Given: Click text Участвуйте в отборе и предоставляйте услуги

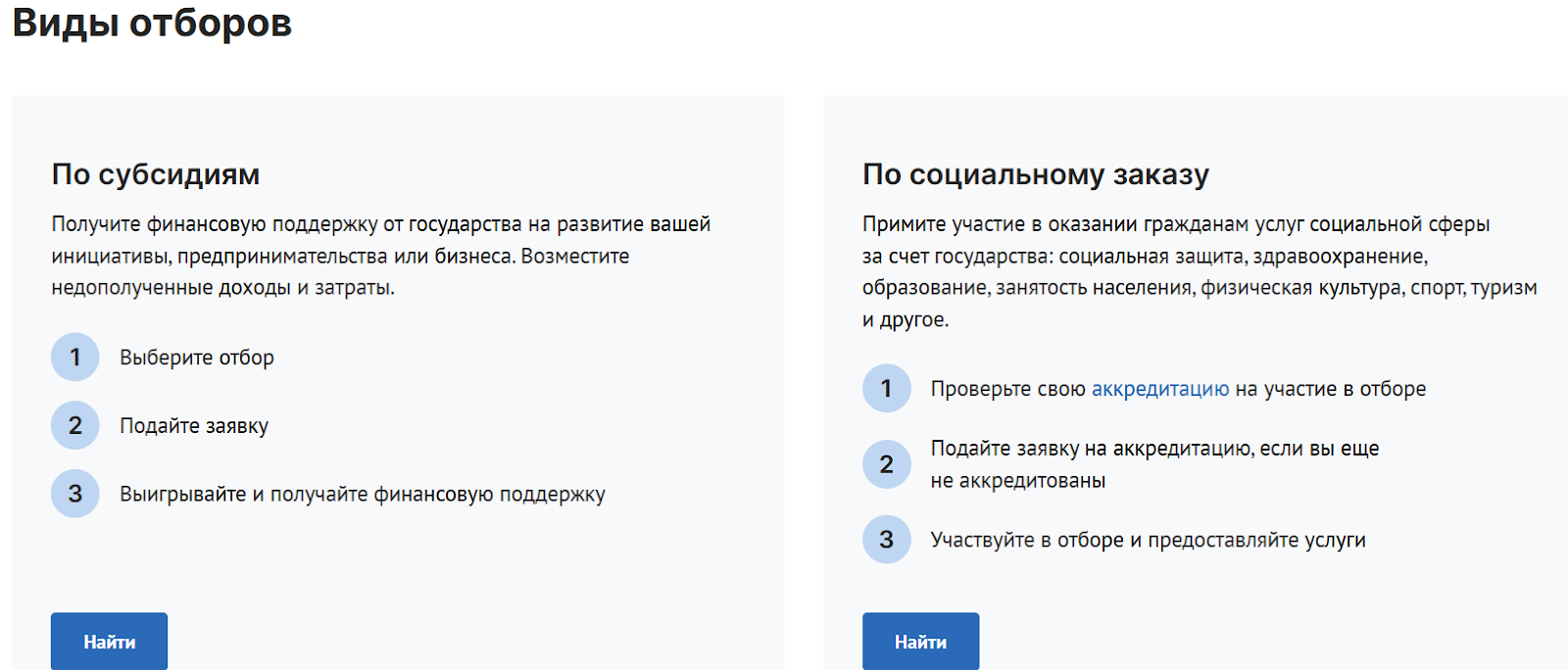Looking at the screenshot, I should [x=1148, y=540].
